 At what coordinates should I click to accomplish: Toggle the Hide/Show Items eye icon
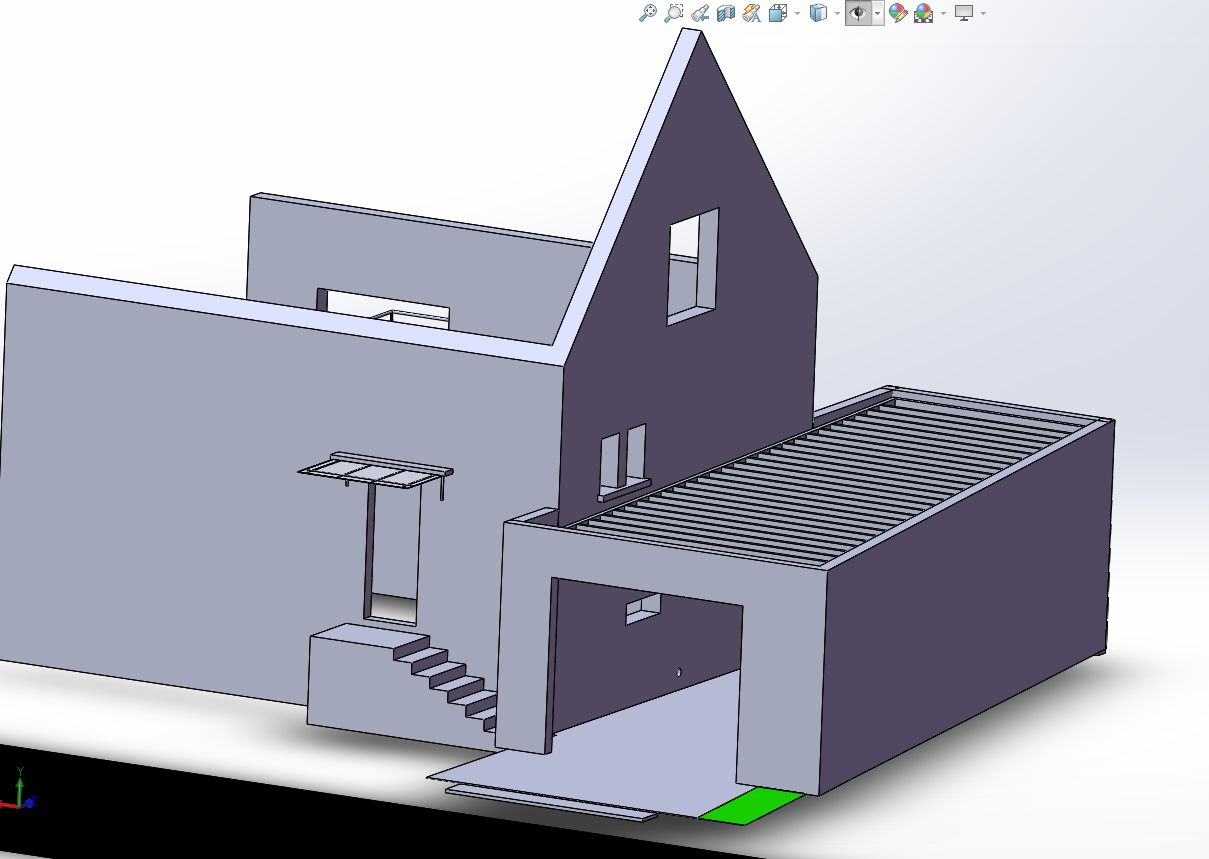click(858, 13)
